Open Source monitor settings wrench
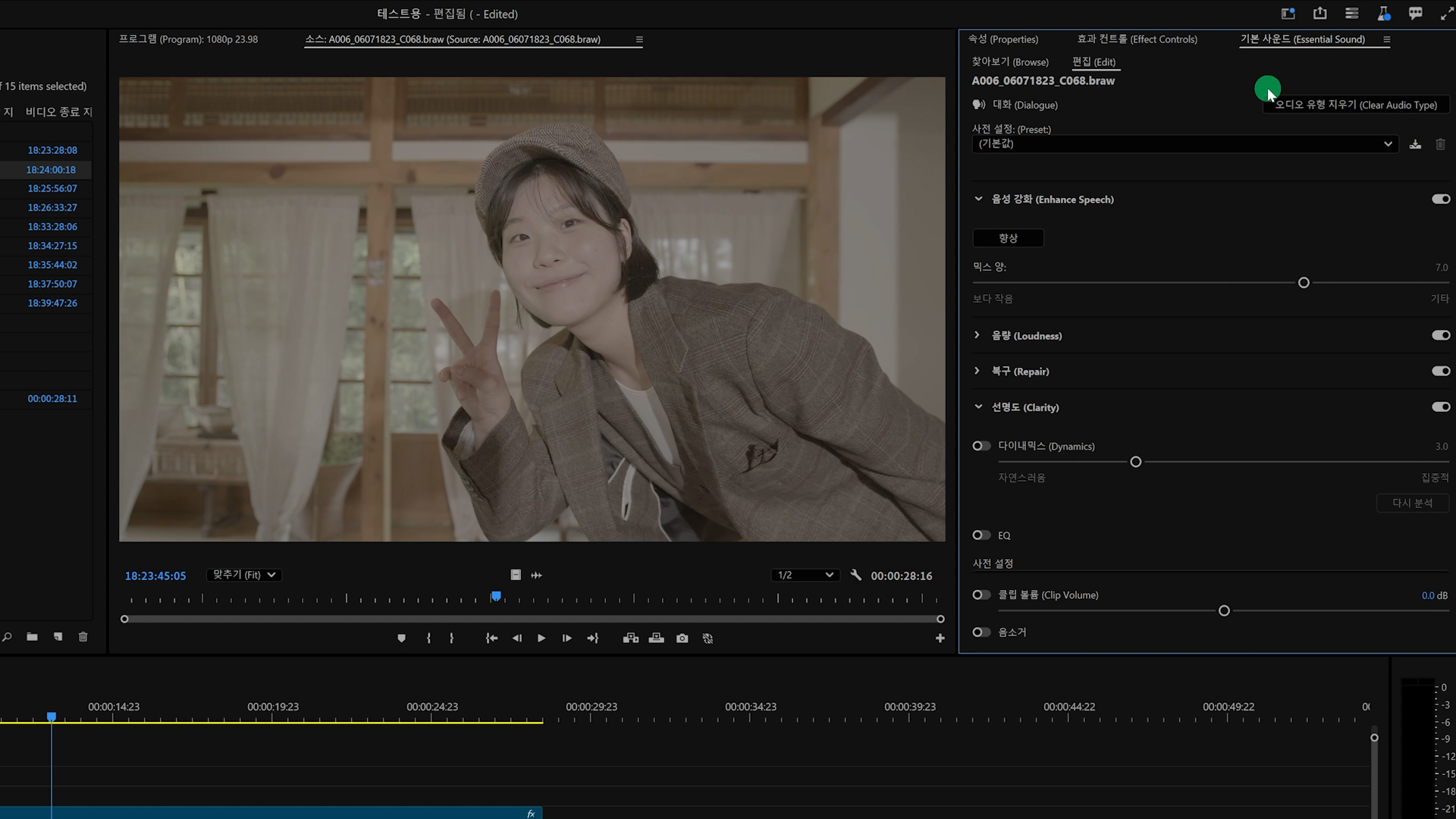1456x819 pixels. (855, 575)
